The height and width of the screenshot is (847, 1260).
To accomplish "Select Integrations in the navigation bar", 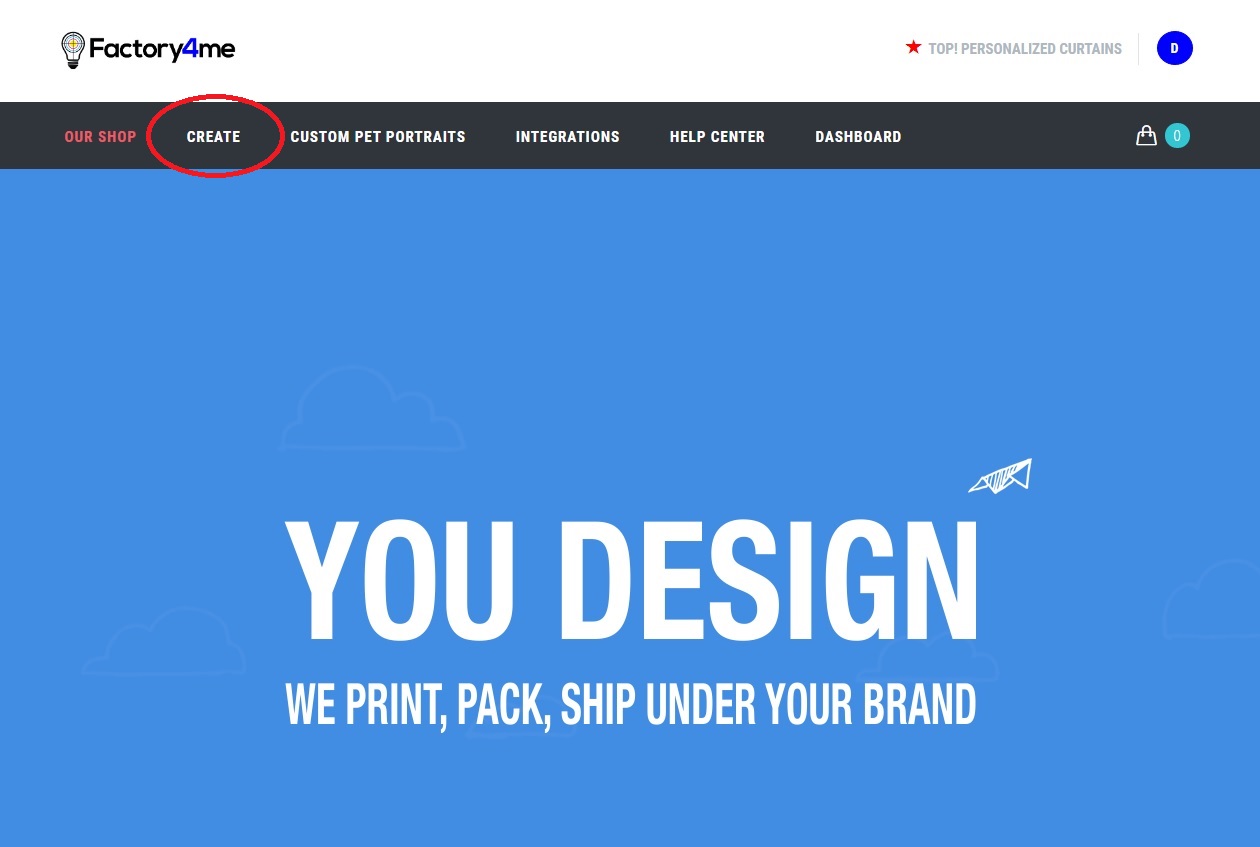I will coord(568,136).
